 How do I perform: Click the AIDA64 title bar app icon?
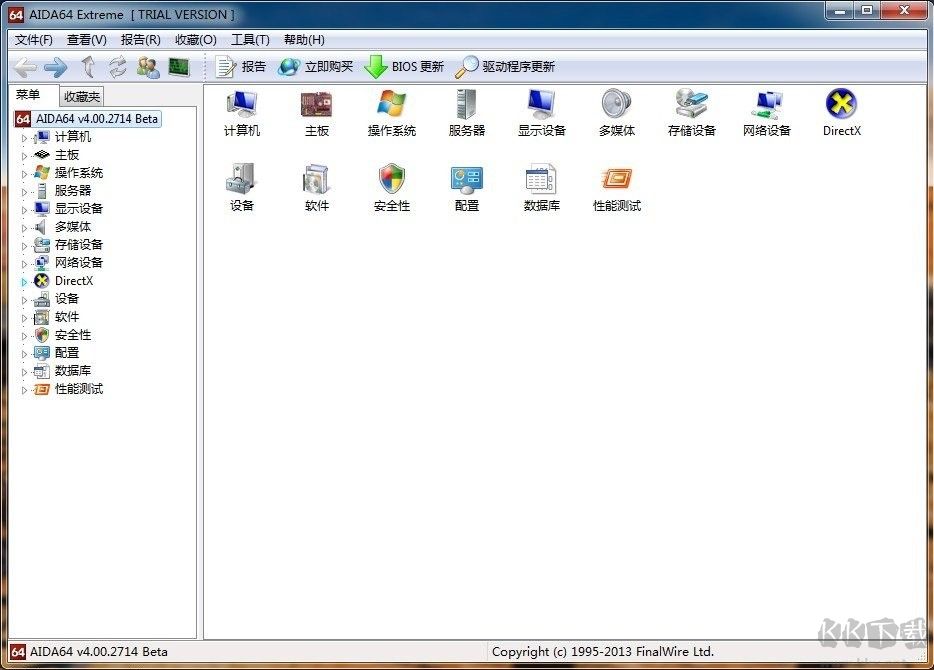coord(16,15)
